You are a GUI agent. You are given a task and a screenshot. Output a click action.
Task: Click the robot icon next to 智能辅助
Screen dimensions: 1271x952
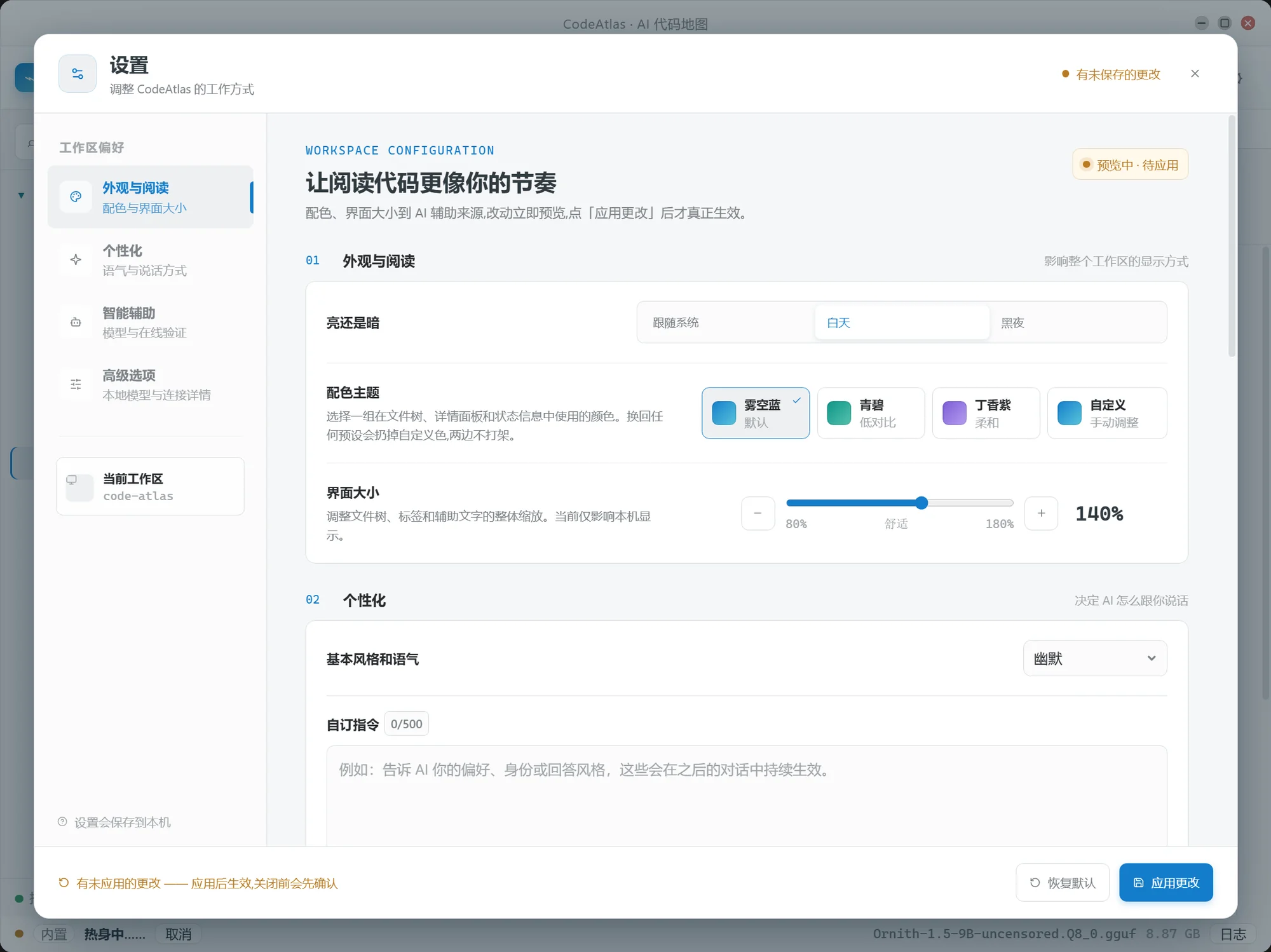[x=76, y=322]
